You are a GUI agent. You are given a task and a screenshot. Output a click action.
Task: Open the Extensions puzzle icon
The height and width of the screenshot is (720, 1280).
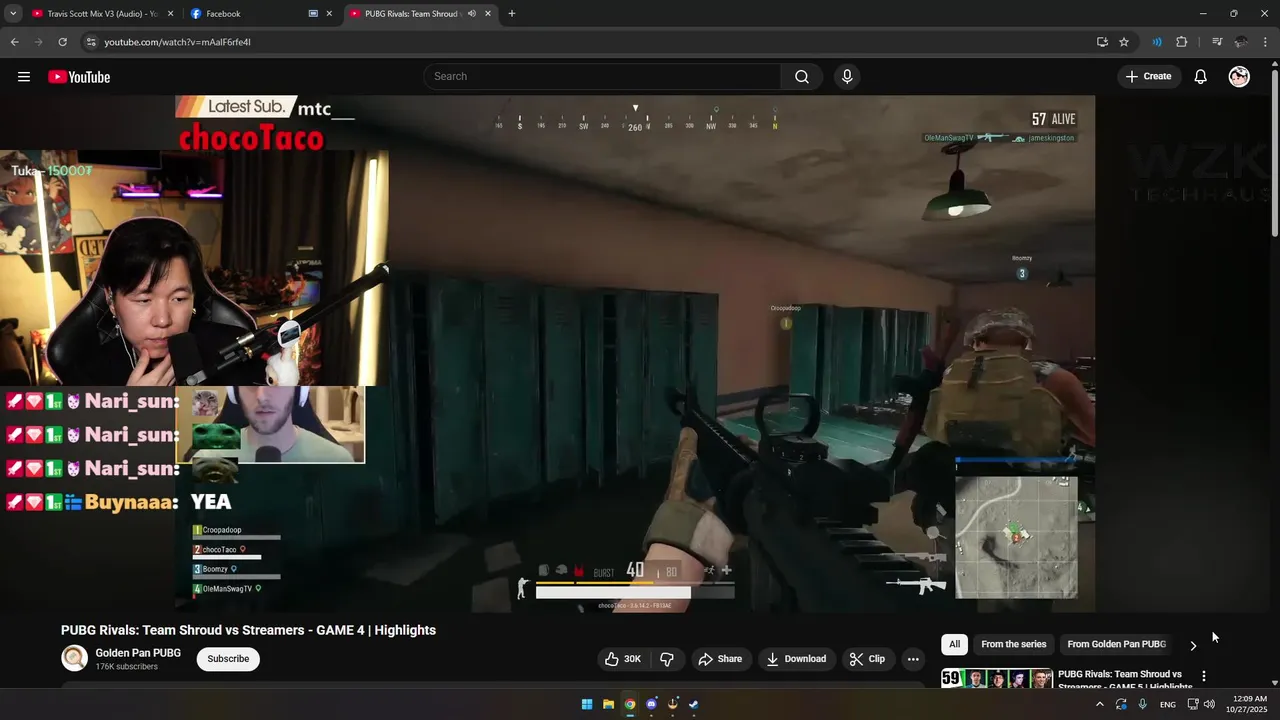click(x=1182, y=42)
